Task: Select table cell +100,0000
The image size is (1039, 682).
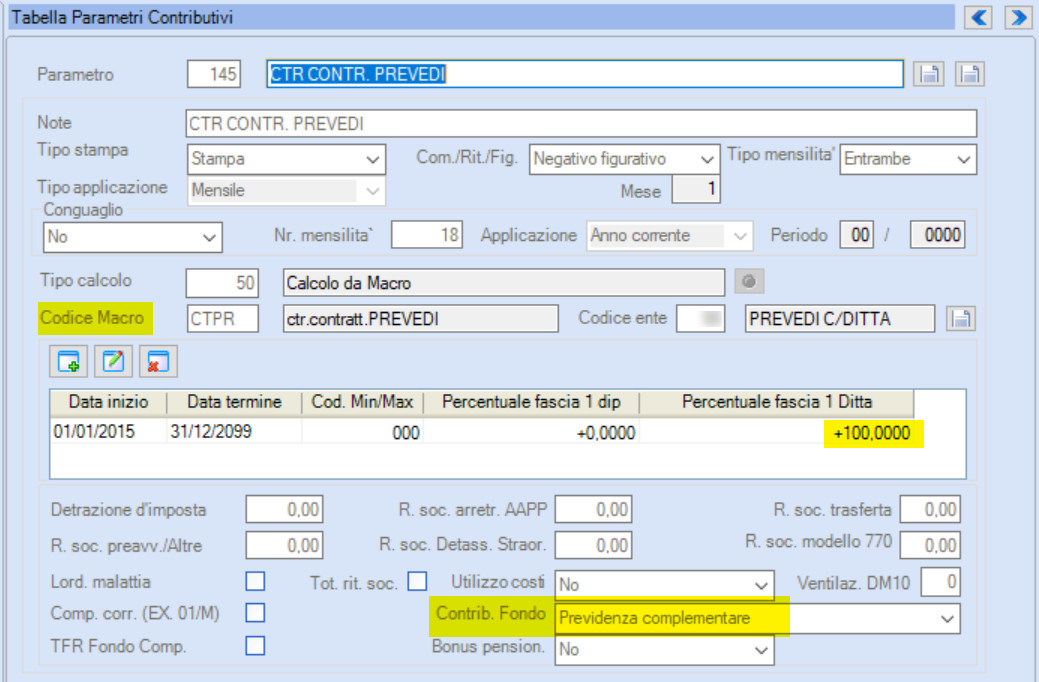Action: pos(777,433)
